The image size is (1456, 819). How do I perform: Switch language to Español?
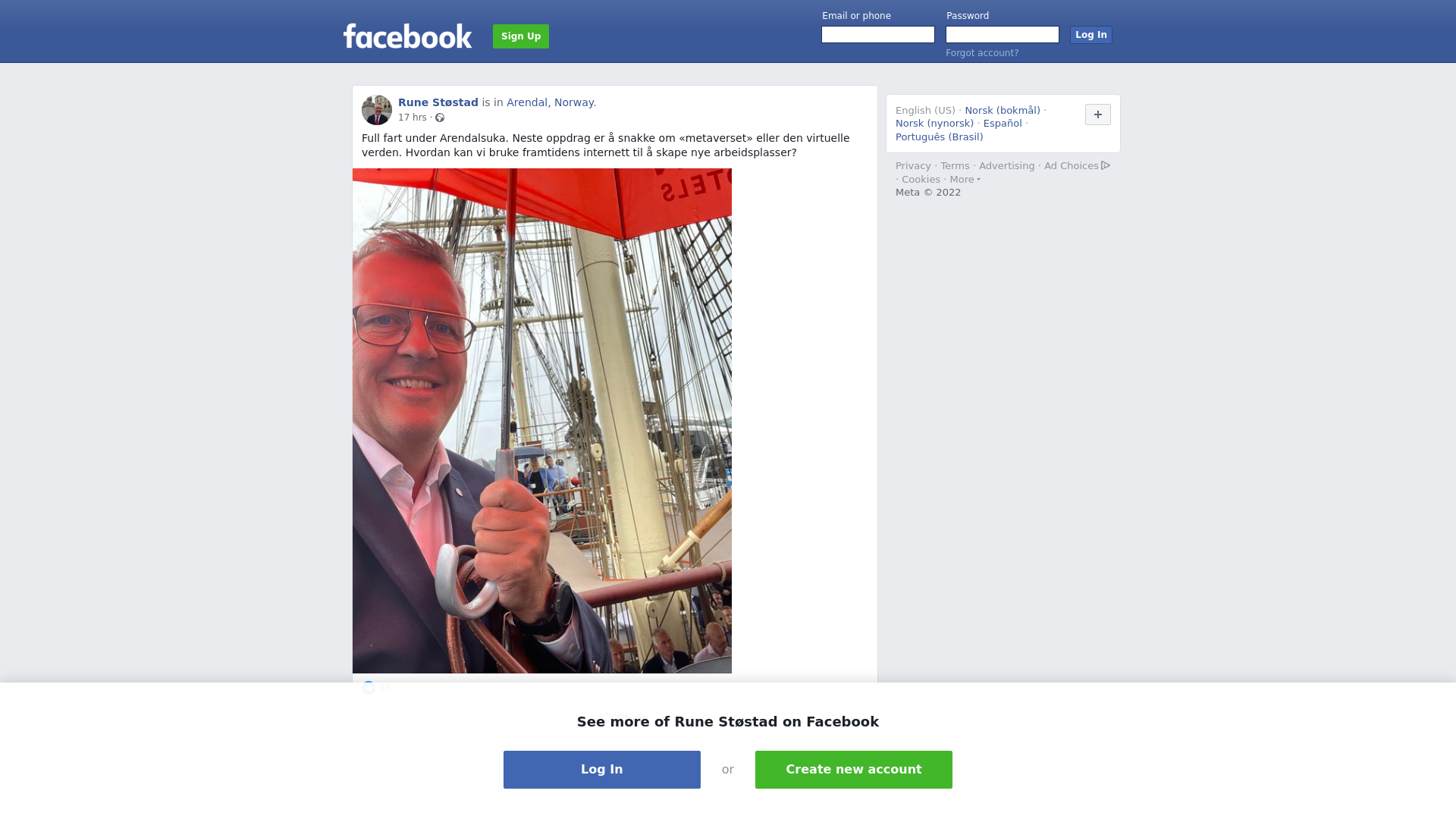pos(1003,124)
